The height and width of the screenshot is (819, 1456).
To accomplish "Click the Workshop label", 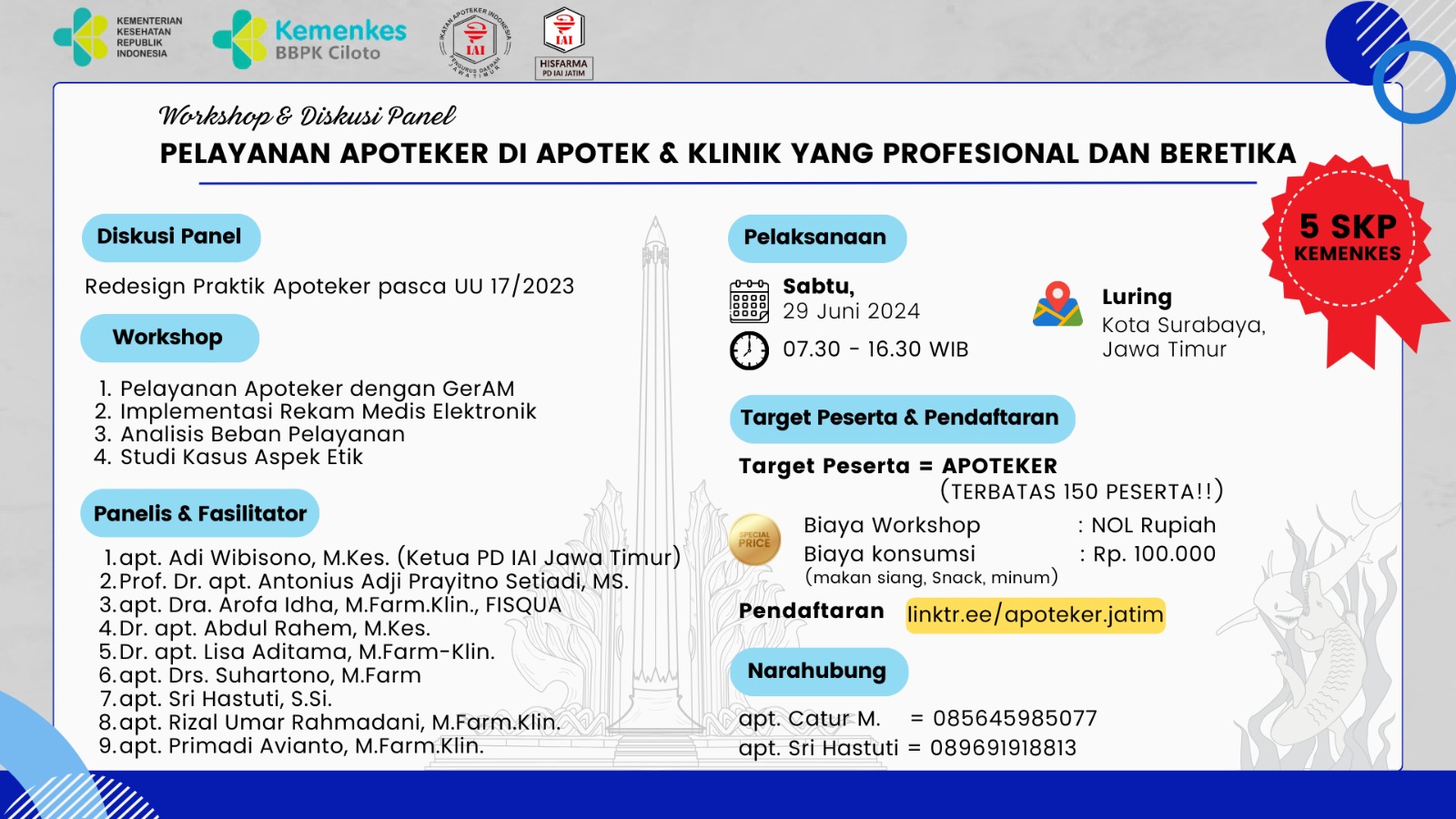I will (x=168, y=338).
